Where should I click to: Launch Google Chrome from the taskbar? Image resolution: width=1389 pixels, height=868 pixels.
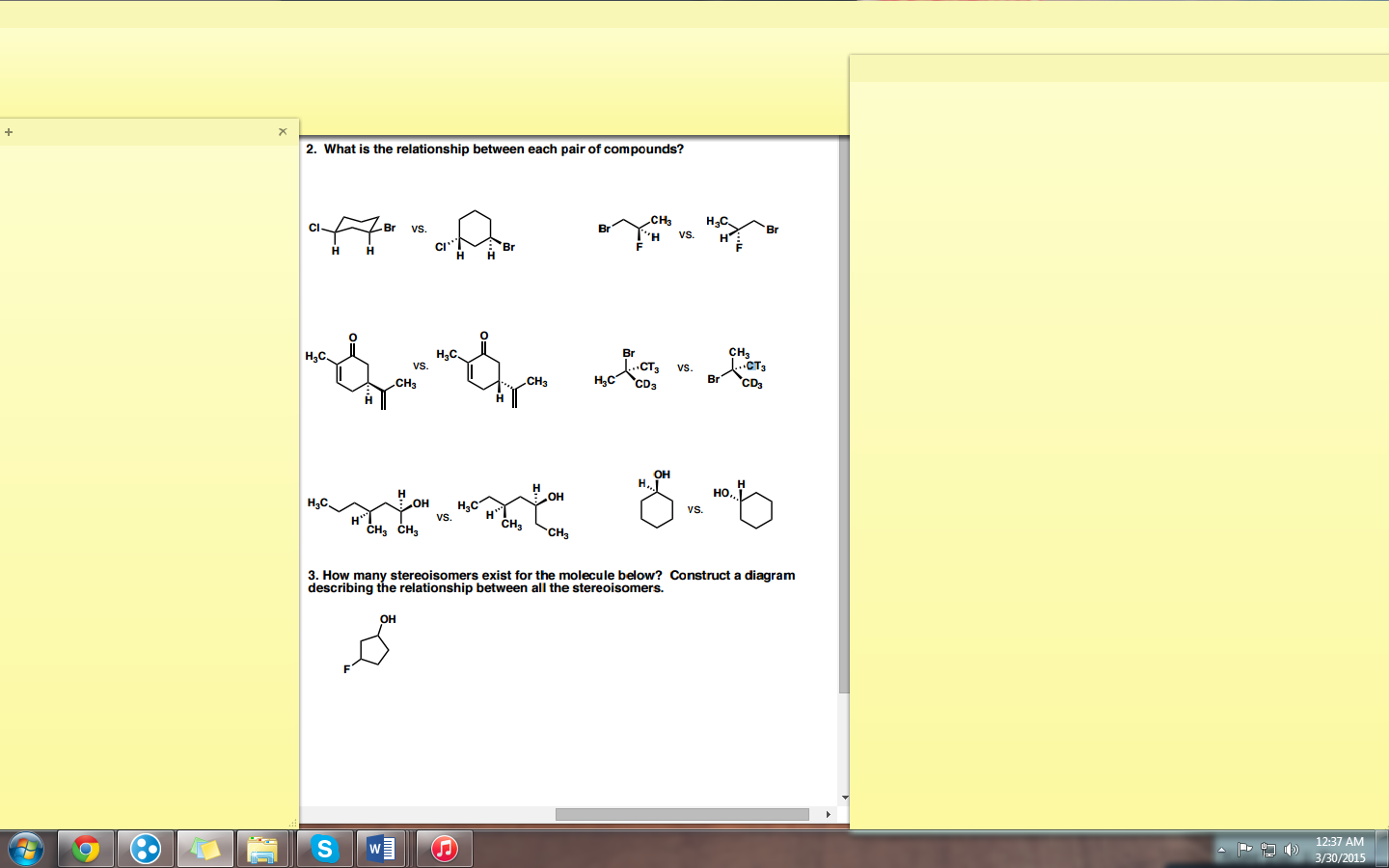pyautogui.click(x=86, y=849)
